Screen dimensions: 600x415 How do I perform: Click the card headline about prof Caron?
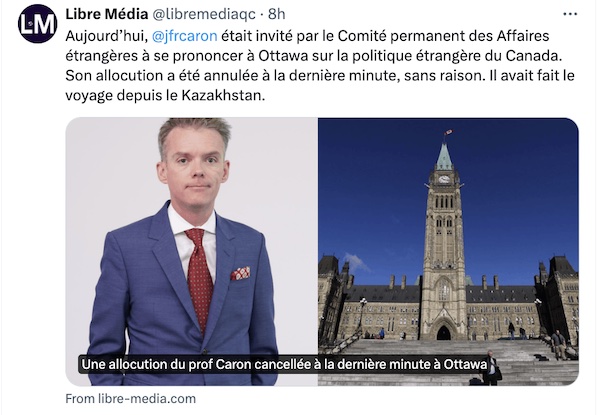[284, 364]
